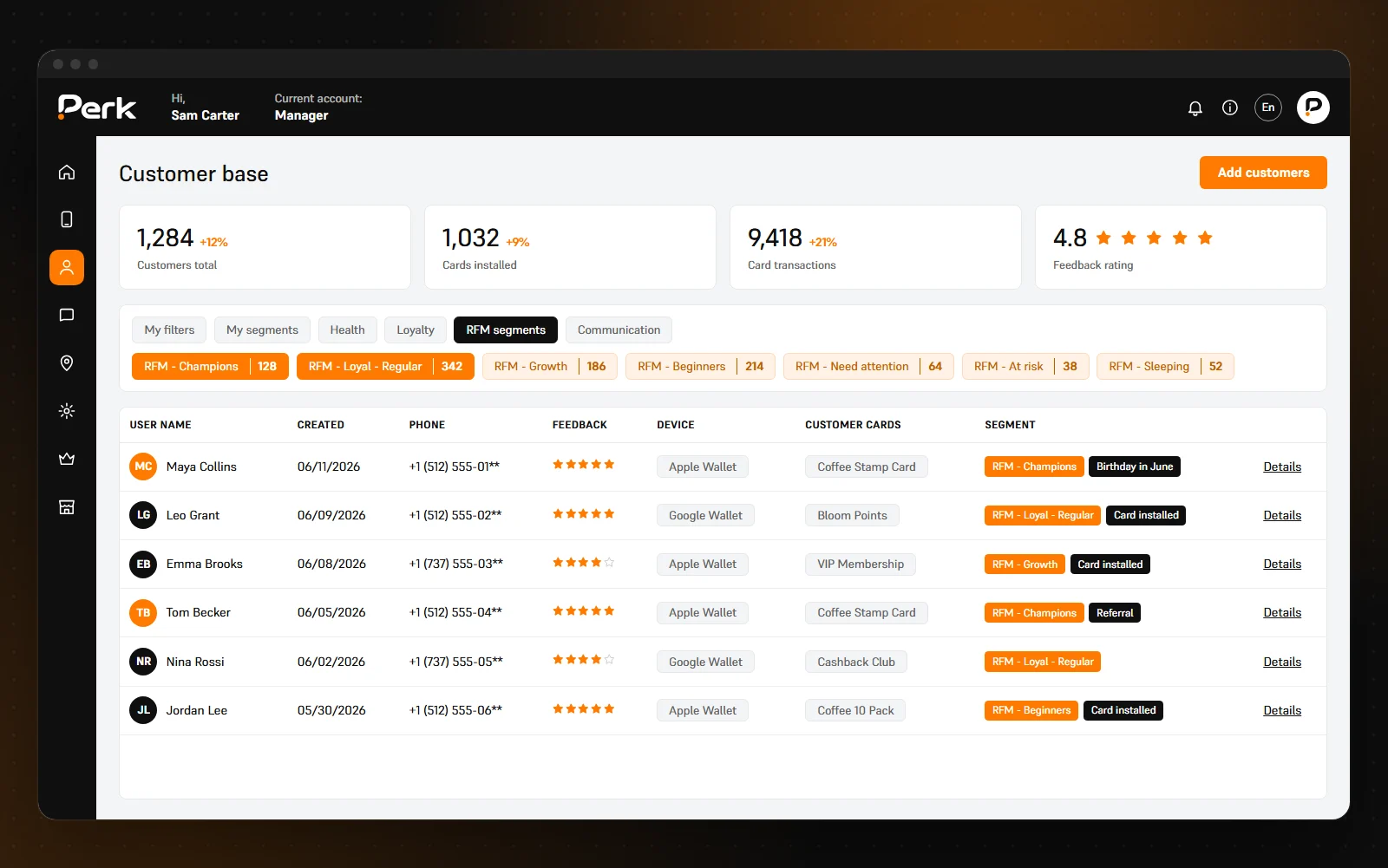Select the Customers person icon in sidebar
This screenshot has height=868, width=1388.
point(67,267)
